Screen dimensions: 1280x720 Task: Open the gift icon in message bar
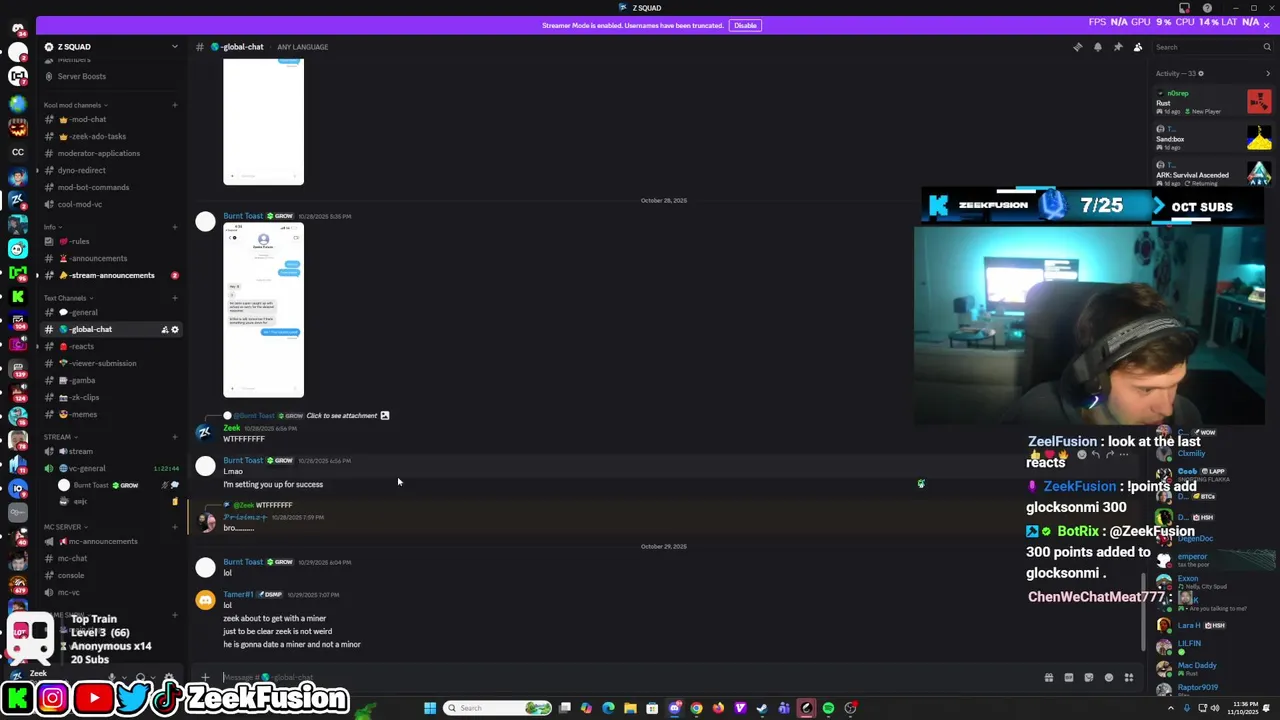[x=1049, y=677]
